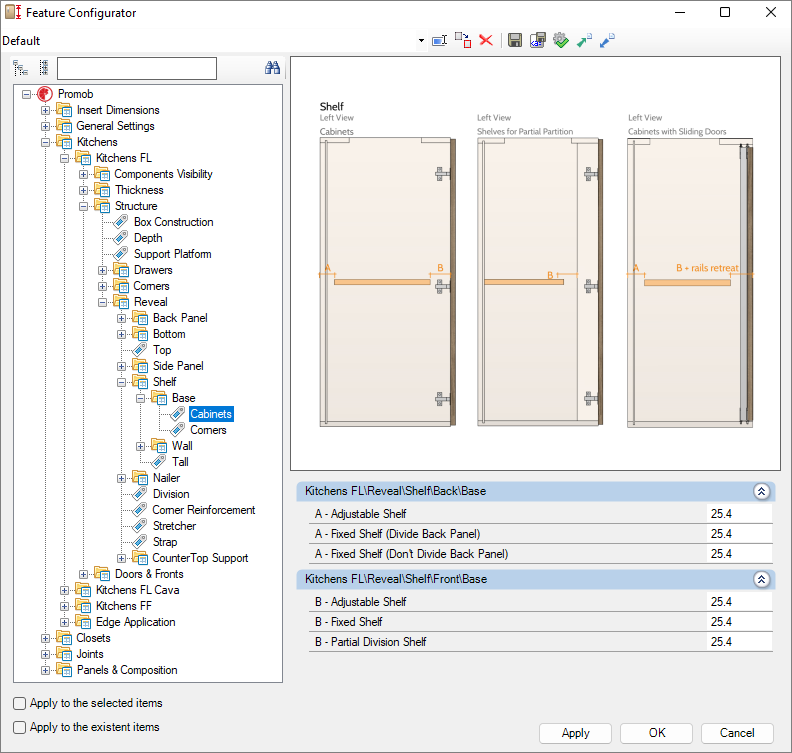This screenshot has height=753, width=792.
Task: Collapse the Reveal node
Action: coord(103,302)
